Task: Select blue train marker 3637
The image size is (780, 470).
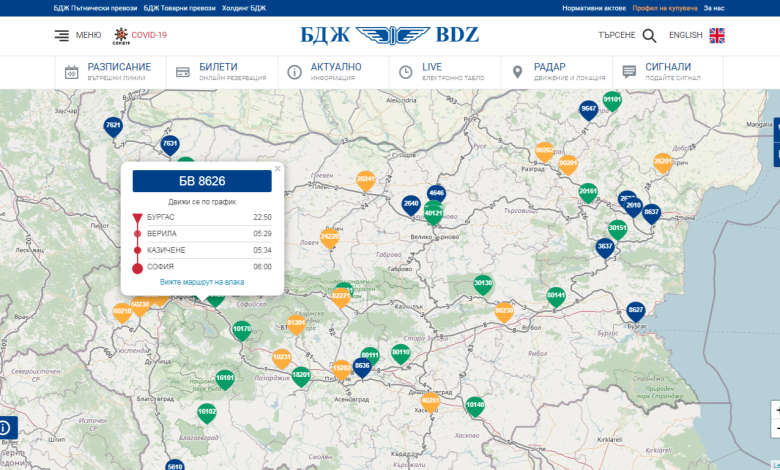Action: click(x=605, y=248)
